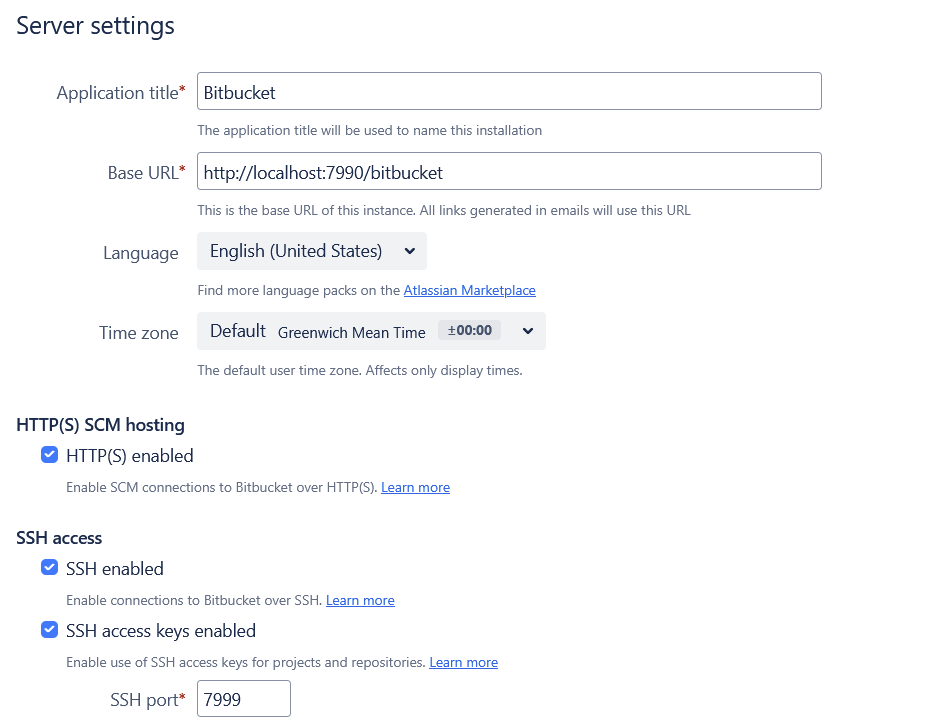Open the Atlassian Marketplace link
The height and width of the screenshot is (727, 928).
[469, 290]
